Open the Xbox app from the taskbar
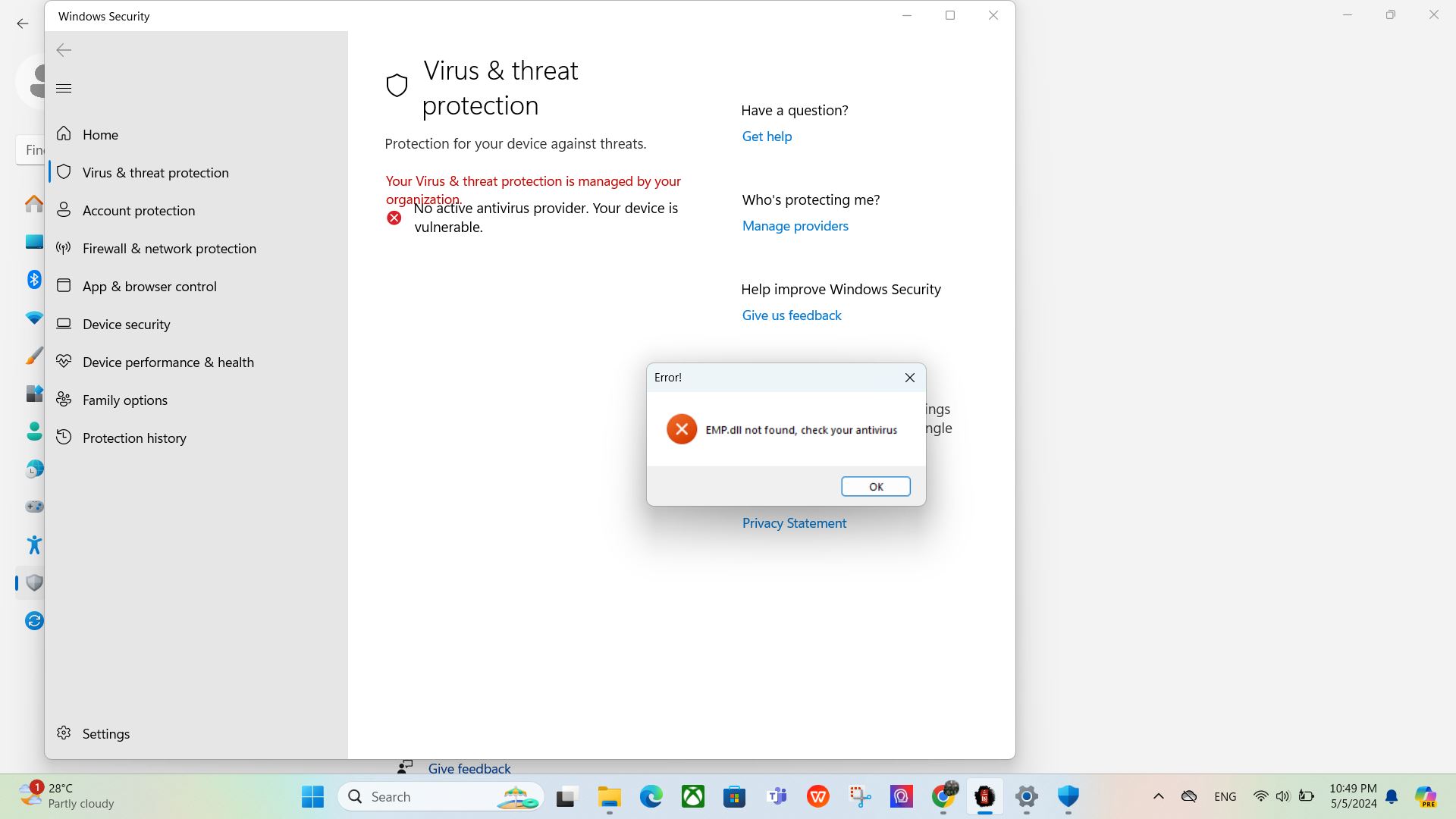The height and width of the screenshot is (819, 1456). pyautogui.click(x=692, y=796)
